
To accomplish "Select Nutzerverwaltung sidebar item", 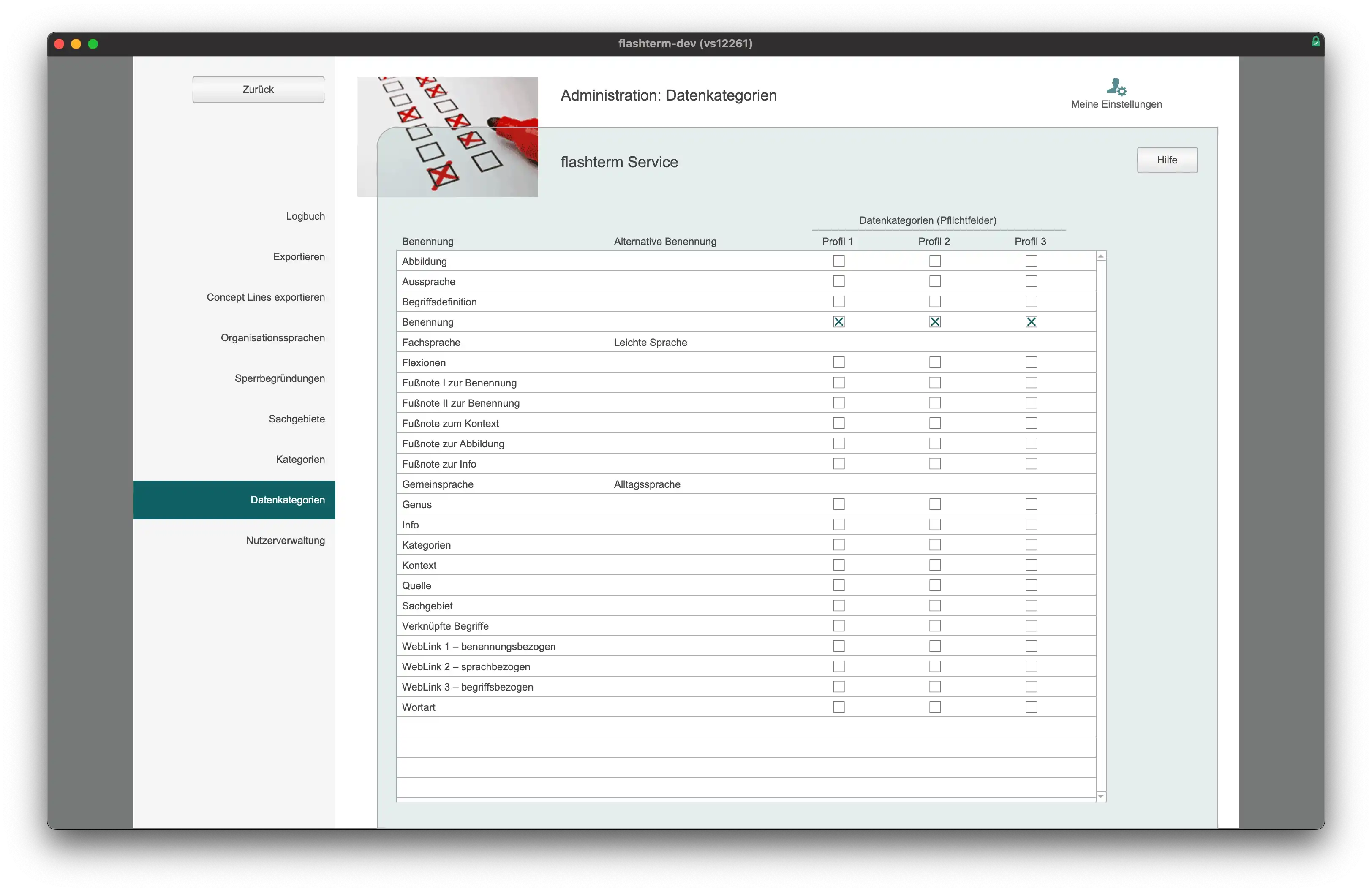I will point(286,540).
